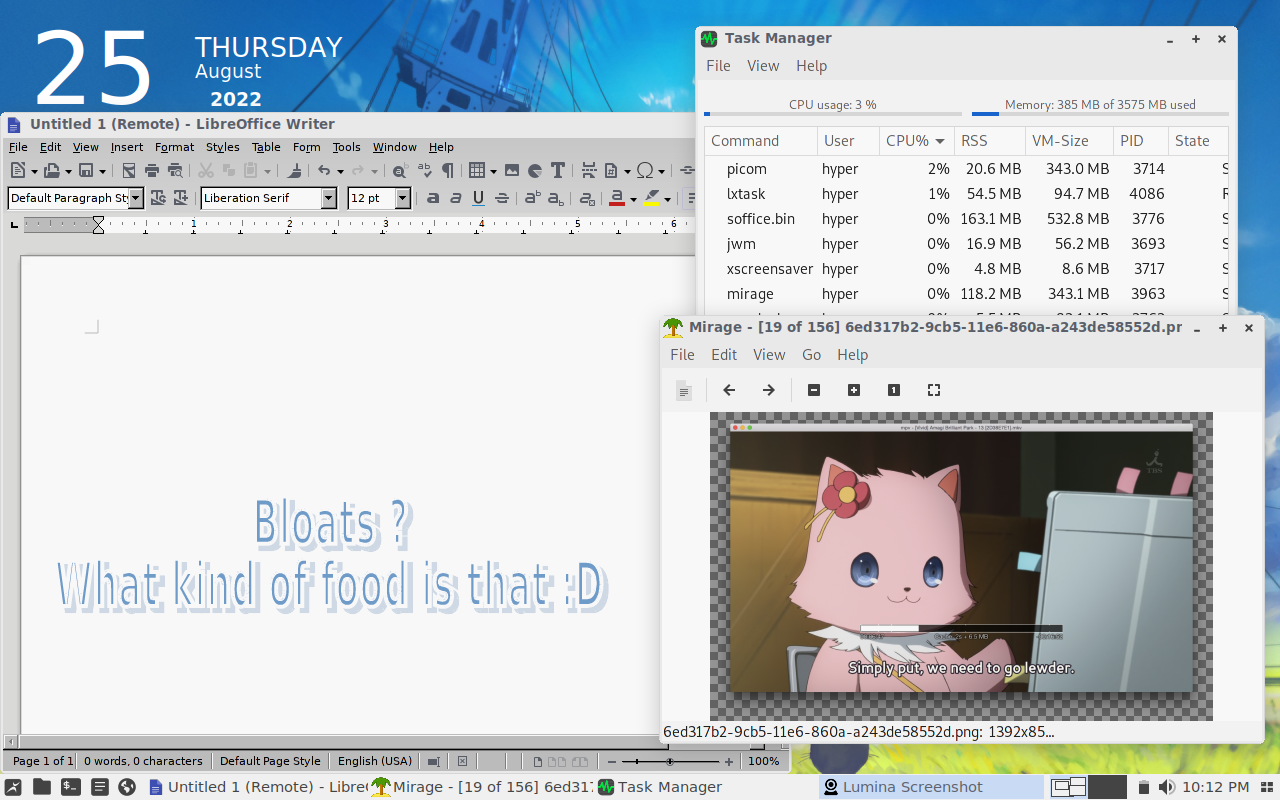Toggle formatting marks pilcrow icon
Image resolution: width=1280 pixels, height=800 pixels.
(x=447, y=171)
